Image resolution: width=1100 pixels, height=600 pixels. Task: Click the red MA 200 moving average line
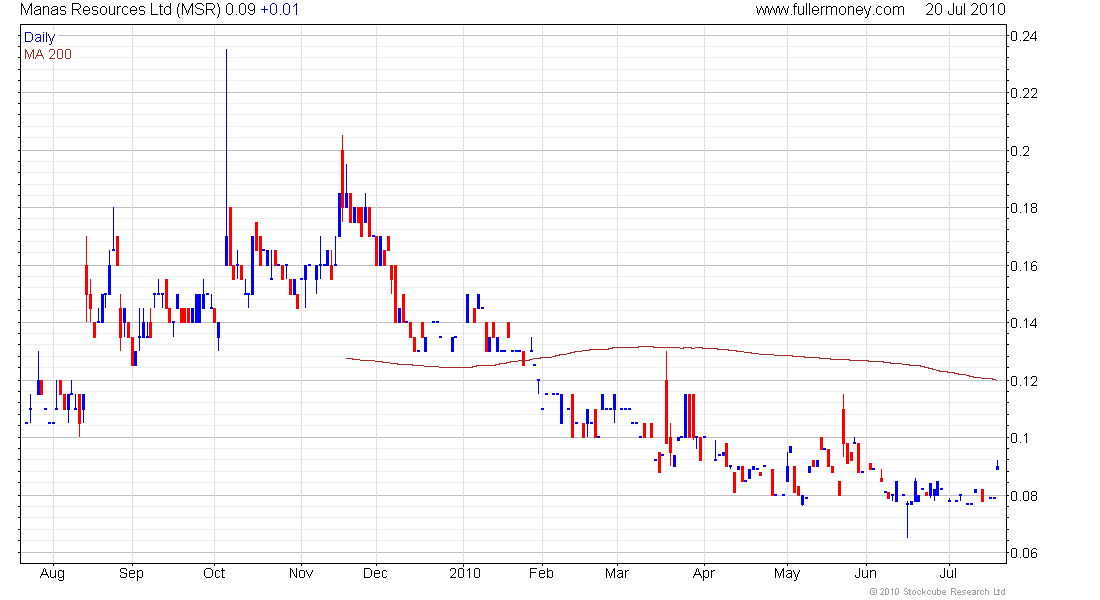[670, 347]
